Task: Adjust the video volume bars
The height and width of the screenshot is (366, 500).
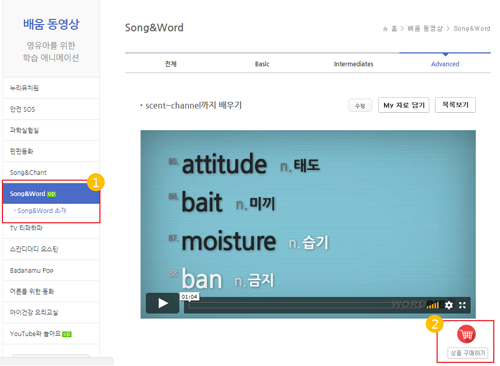Action: click(433, 305)
